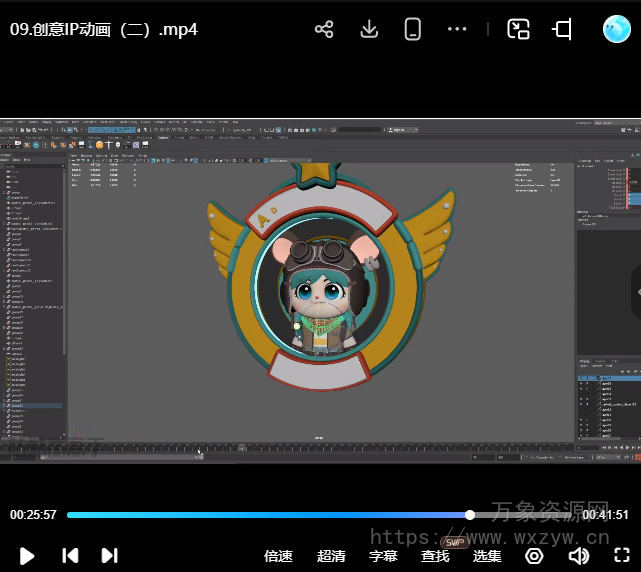Click the progress bar handle

(470, 515)
